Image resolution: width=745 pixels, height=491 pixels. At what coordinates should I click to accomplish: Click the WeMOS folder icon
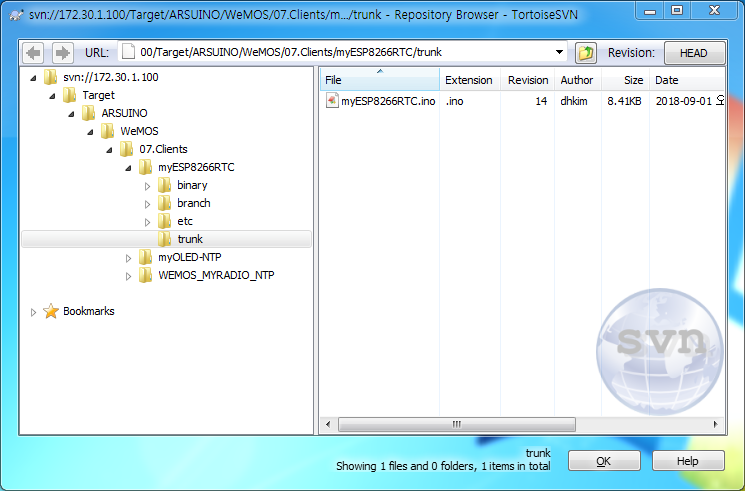[107, 131]
